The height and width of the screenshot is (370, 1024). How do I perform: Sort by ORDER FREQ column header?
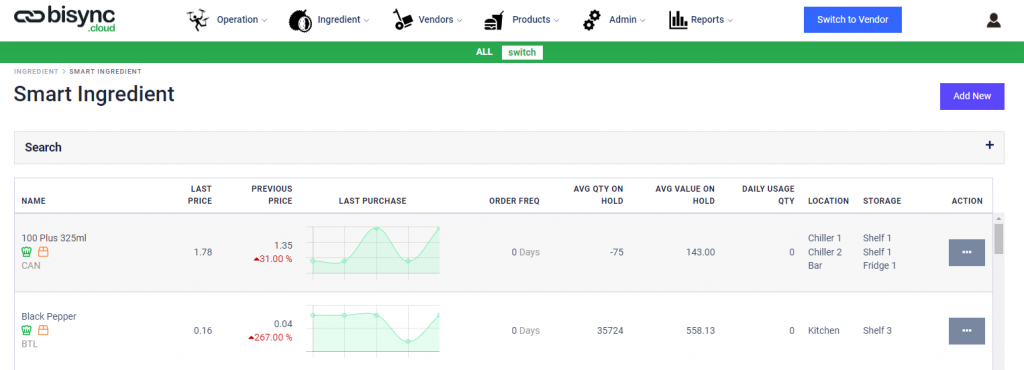(515, 201)
